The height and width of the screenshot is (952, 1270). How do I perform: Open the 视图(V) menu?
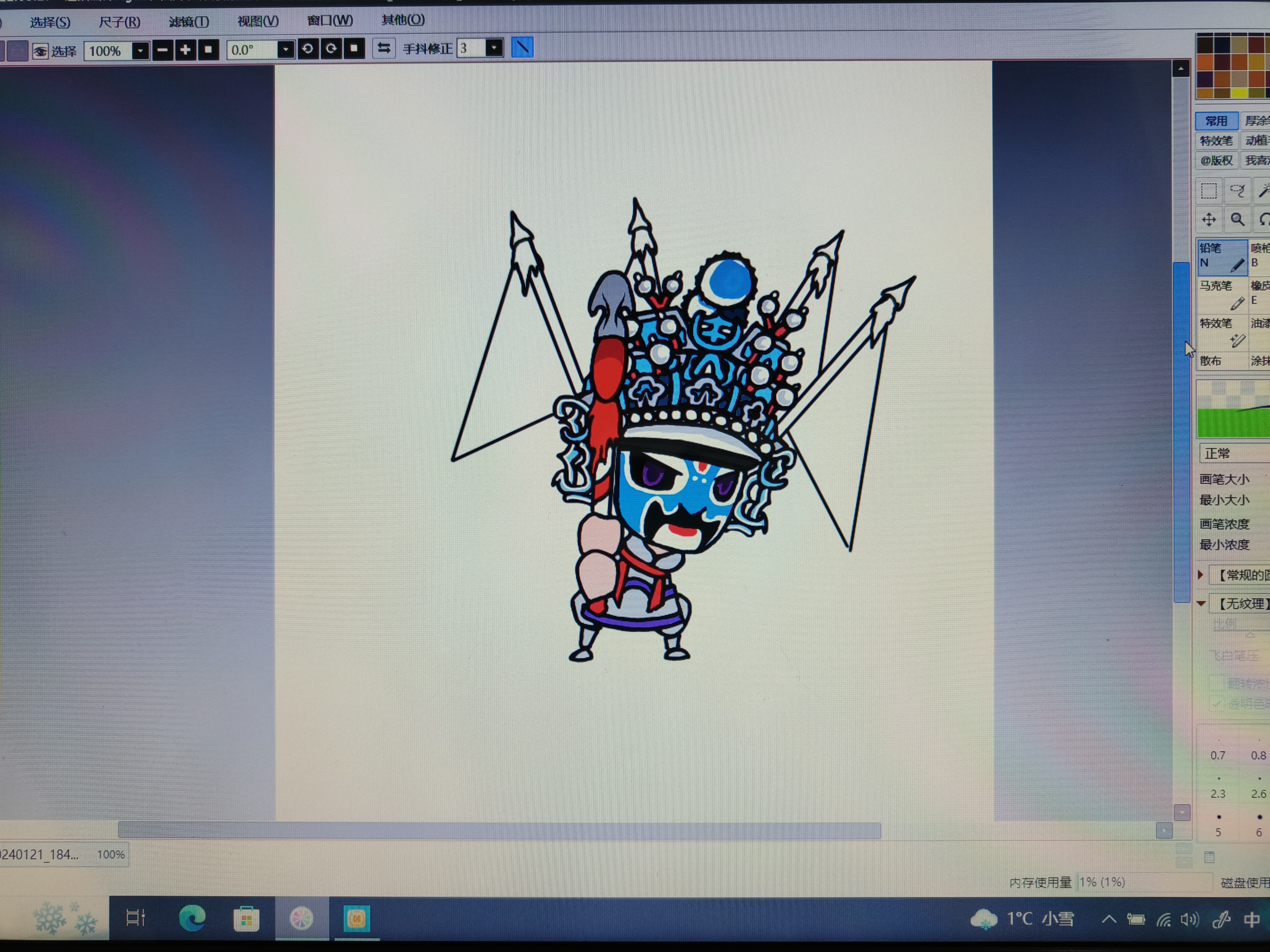tap(258, 21)
